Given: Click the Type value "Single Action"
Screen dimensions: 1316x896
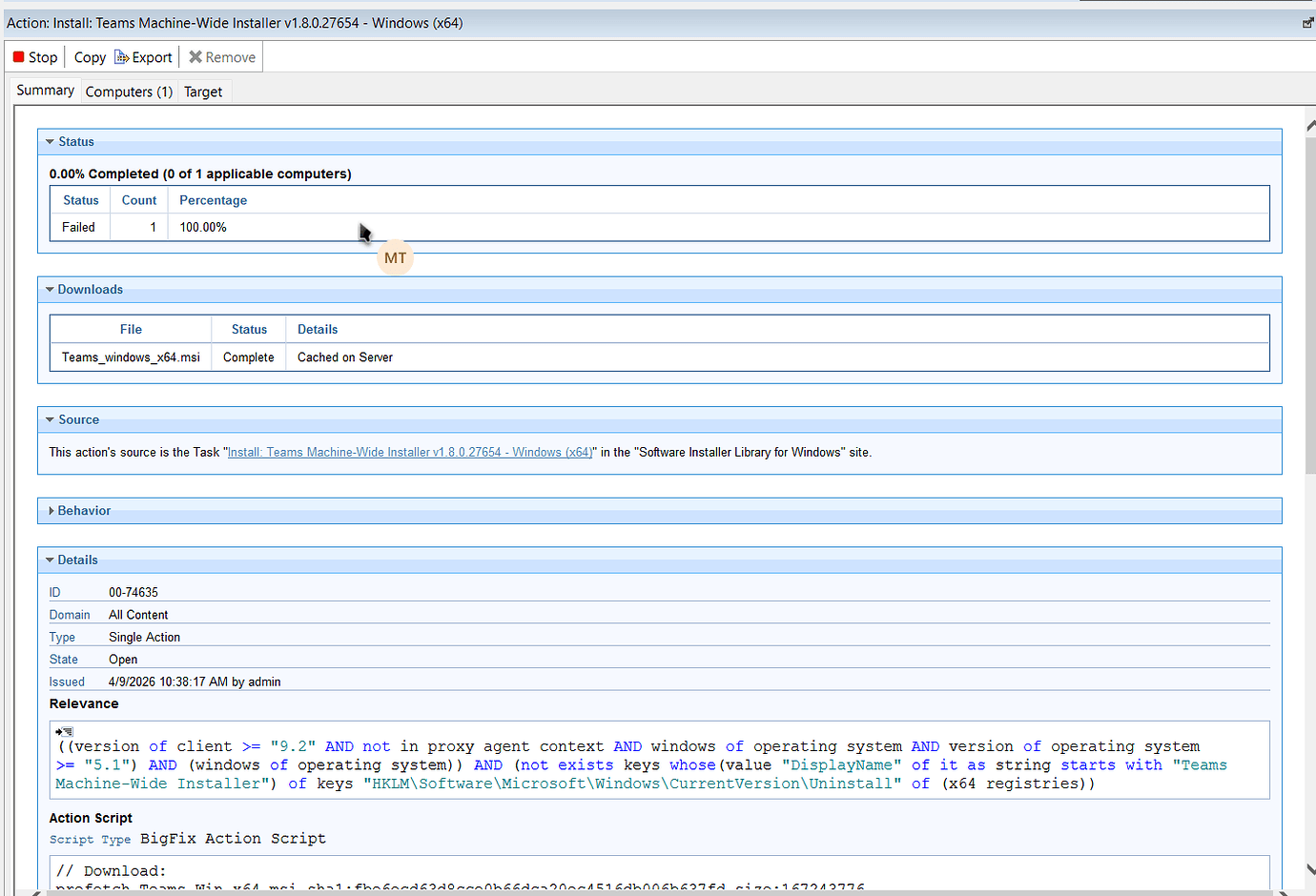Looking at the screenshot, I should click(x=144, y=637).
